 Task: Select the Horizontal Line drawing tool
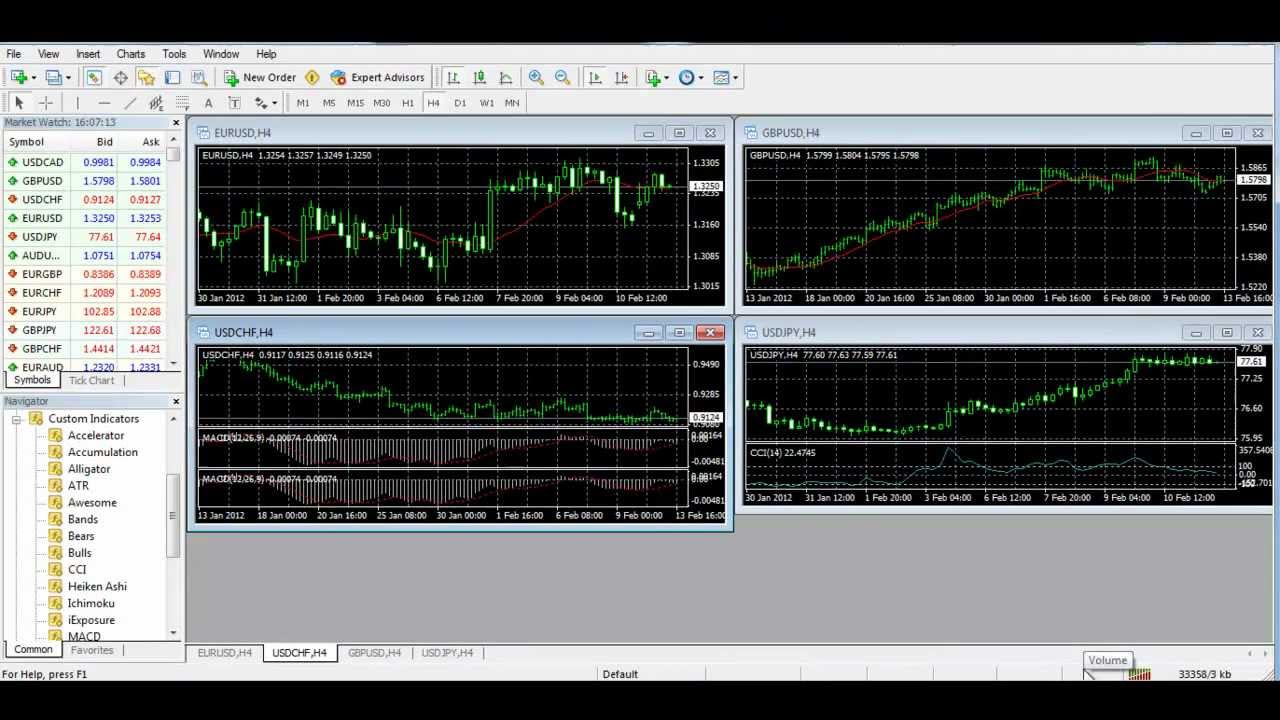(104, 103)
